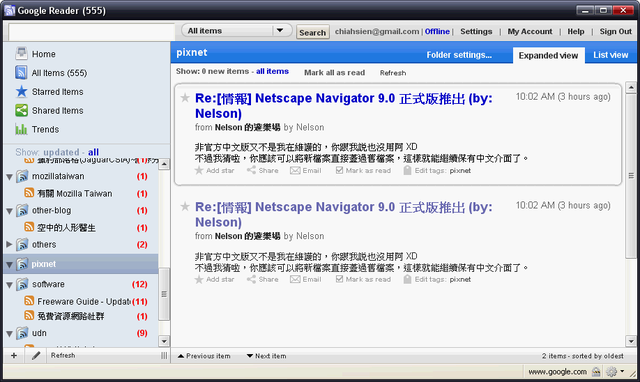This screenshot has height=382, width=640.
Task: Click in the search text field
Action: tap(91, 32)
